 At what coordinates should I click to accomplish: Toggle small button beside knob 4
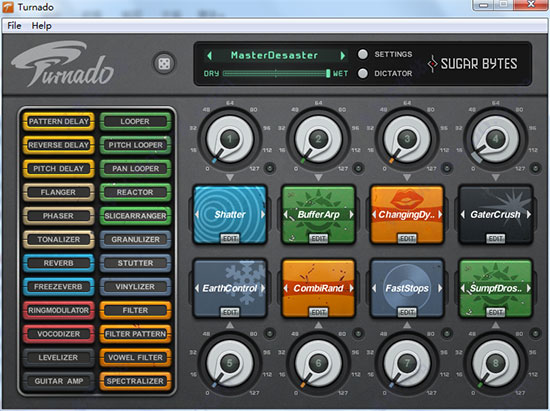click(x=535, y=168)
